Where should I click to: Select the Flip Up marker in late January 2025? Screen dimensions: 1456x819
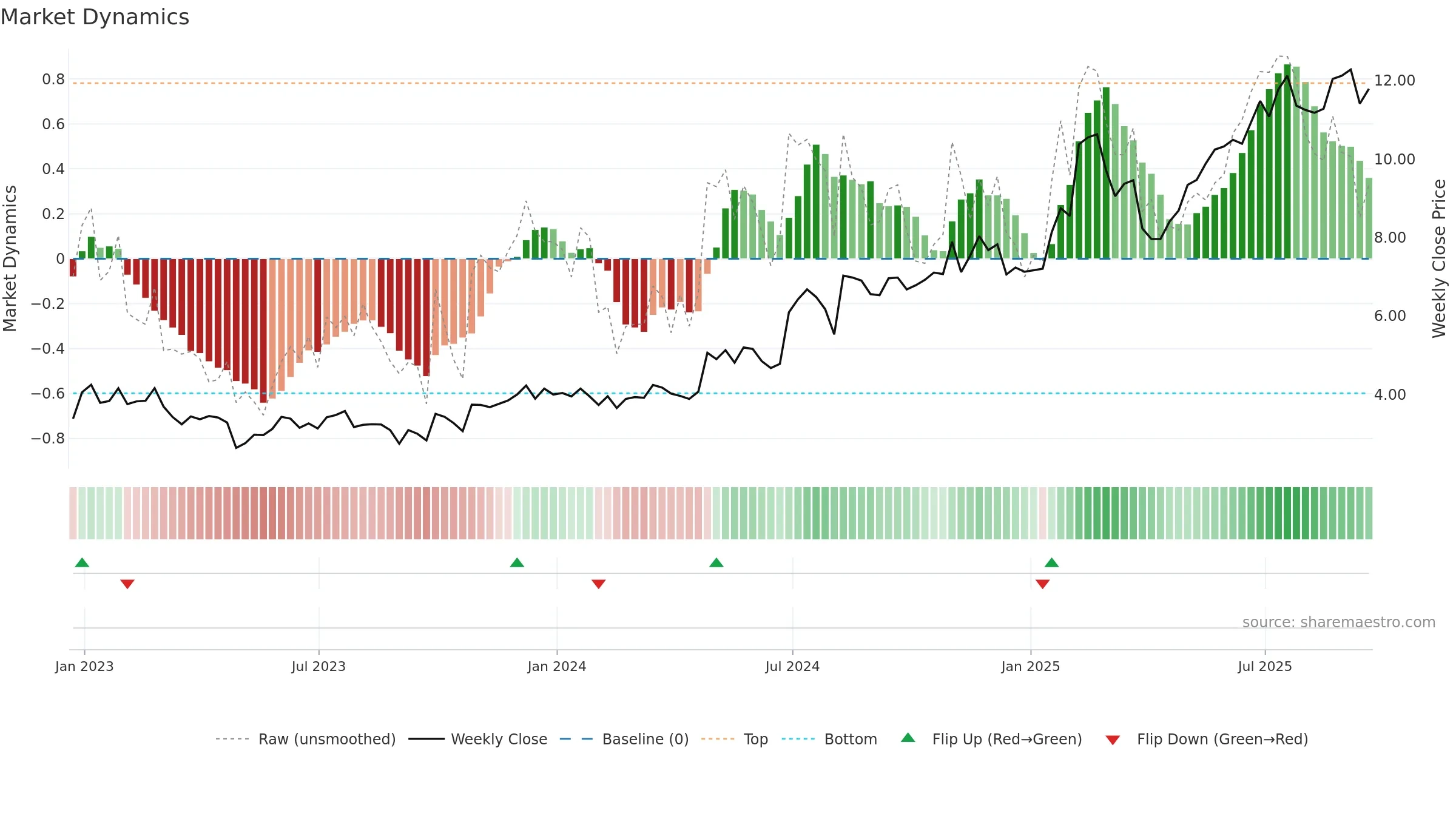tap(1052, 562)
